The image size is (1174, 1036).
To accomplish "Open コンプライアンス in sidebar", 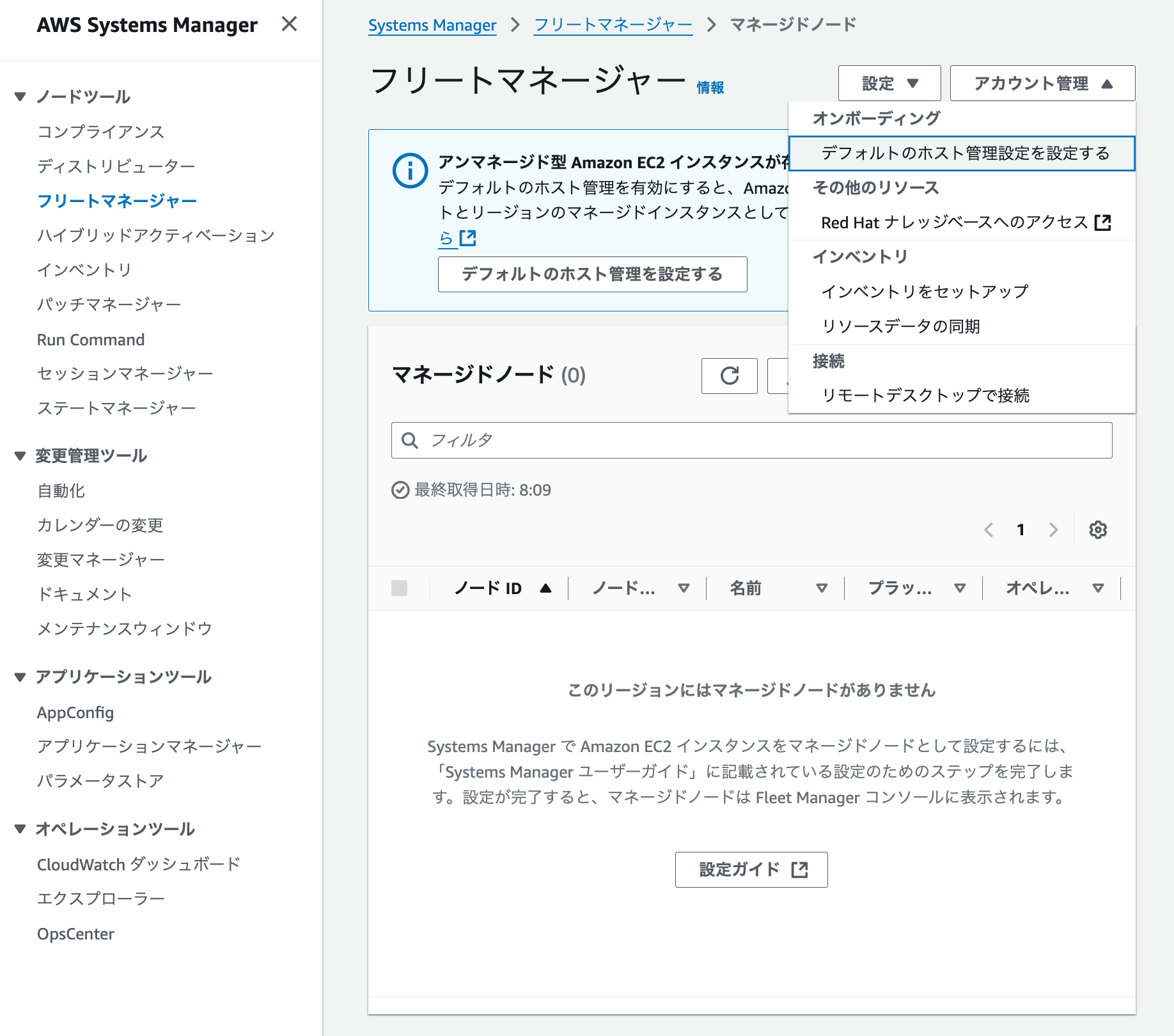I will click(x=101, y=132).
